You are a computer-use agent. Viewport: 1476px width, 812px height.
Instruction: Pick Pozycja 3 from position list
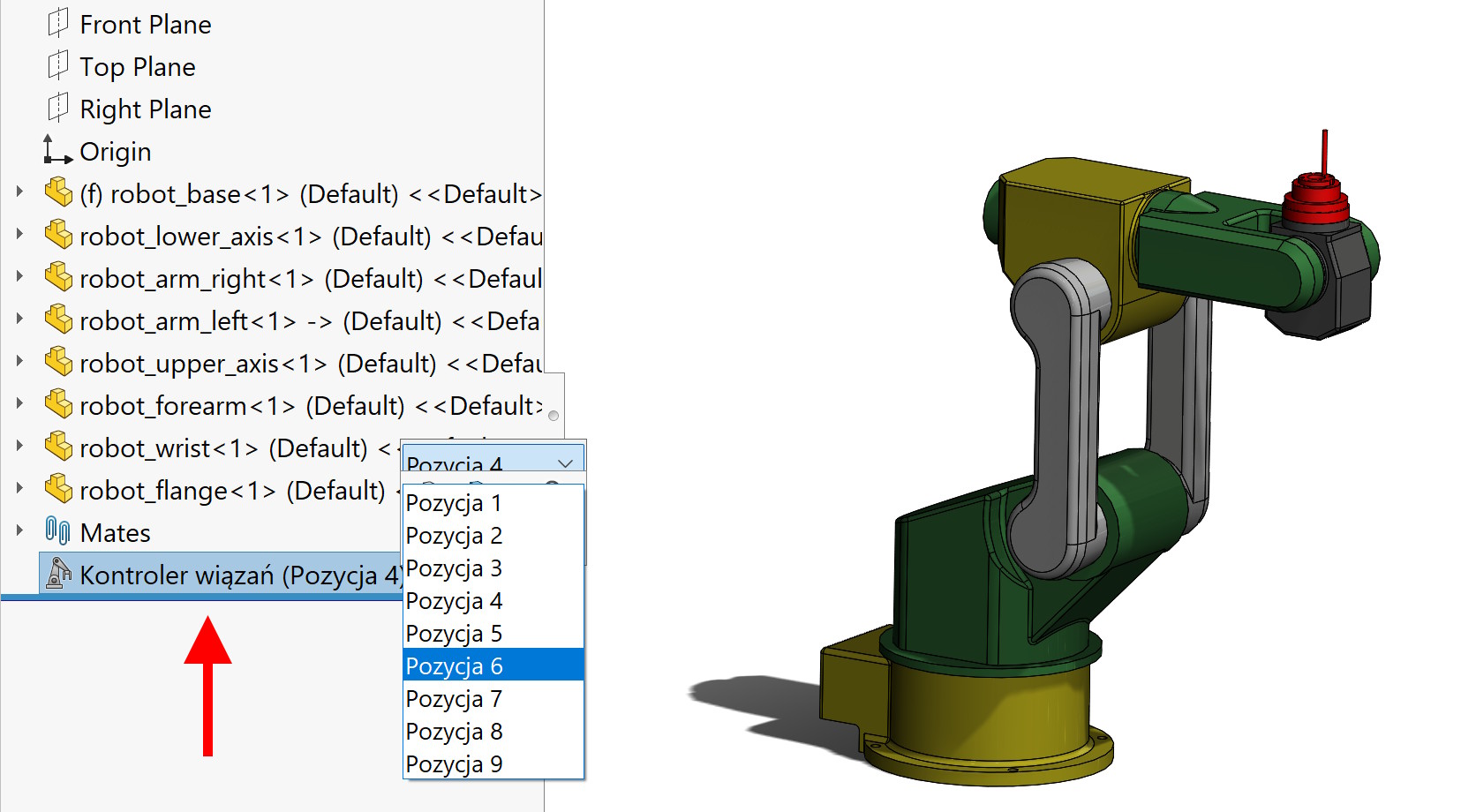coord(492,568)
